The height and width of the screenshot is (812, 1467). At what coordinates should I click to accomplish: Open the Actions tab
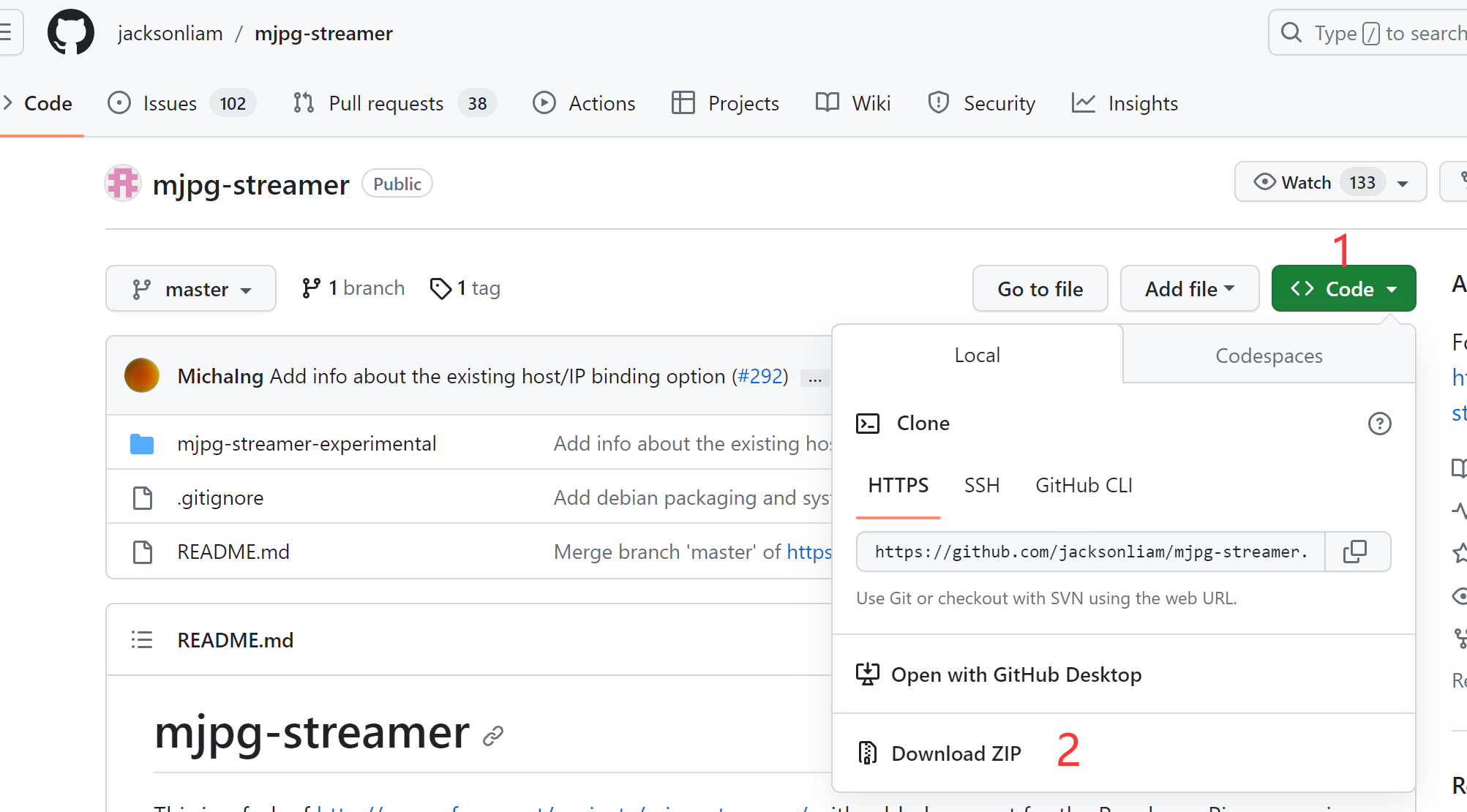click(x=584, y=103)
